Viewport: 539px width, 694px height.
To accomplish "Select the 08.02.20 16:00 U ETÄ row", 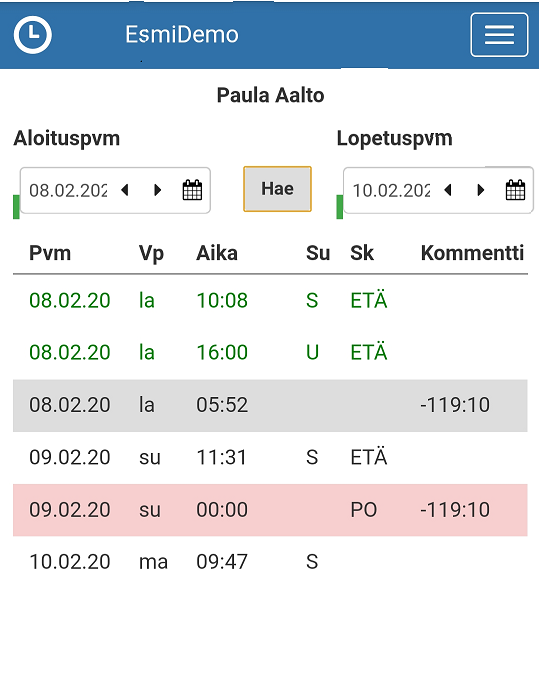I will 270,353.
